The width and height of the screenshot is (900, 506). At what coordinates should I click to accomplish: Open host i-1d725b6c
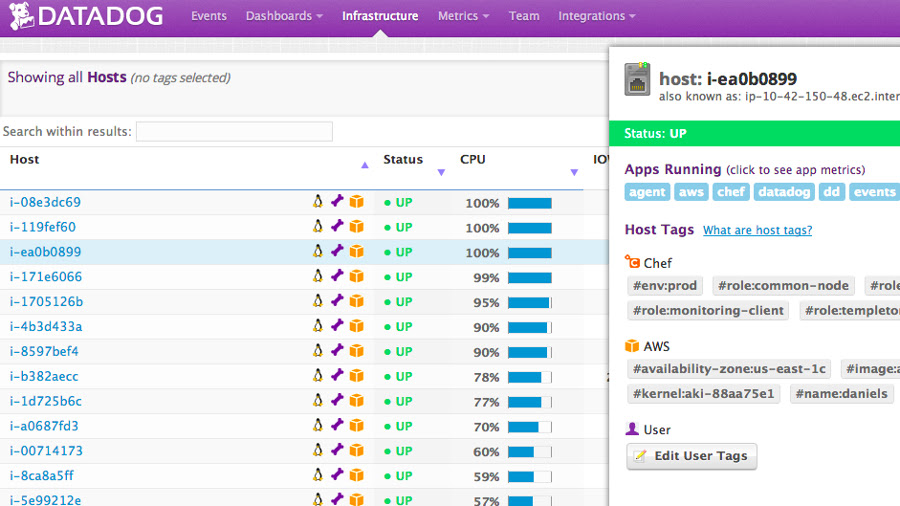[x=46, y=401]
